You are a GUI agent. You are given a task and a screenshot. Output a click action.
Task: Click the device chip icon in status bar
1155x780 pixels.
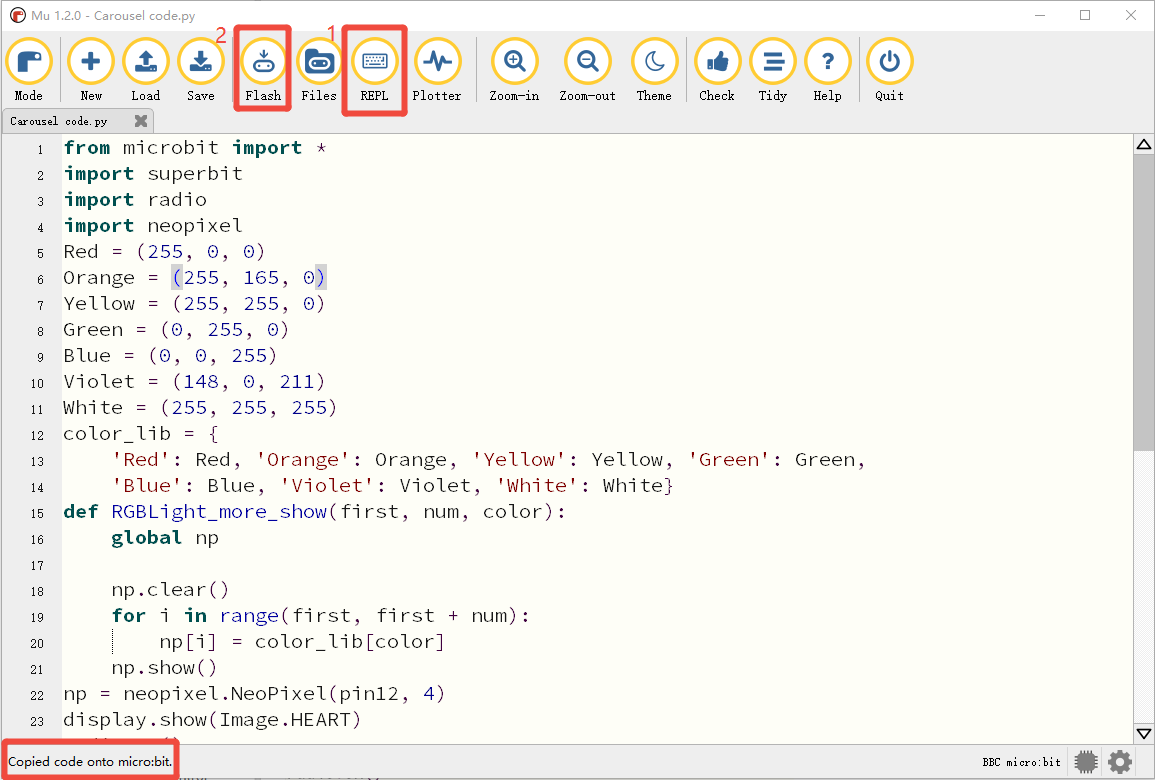(x=1086, y=762)
